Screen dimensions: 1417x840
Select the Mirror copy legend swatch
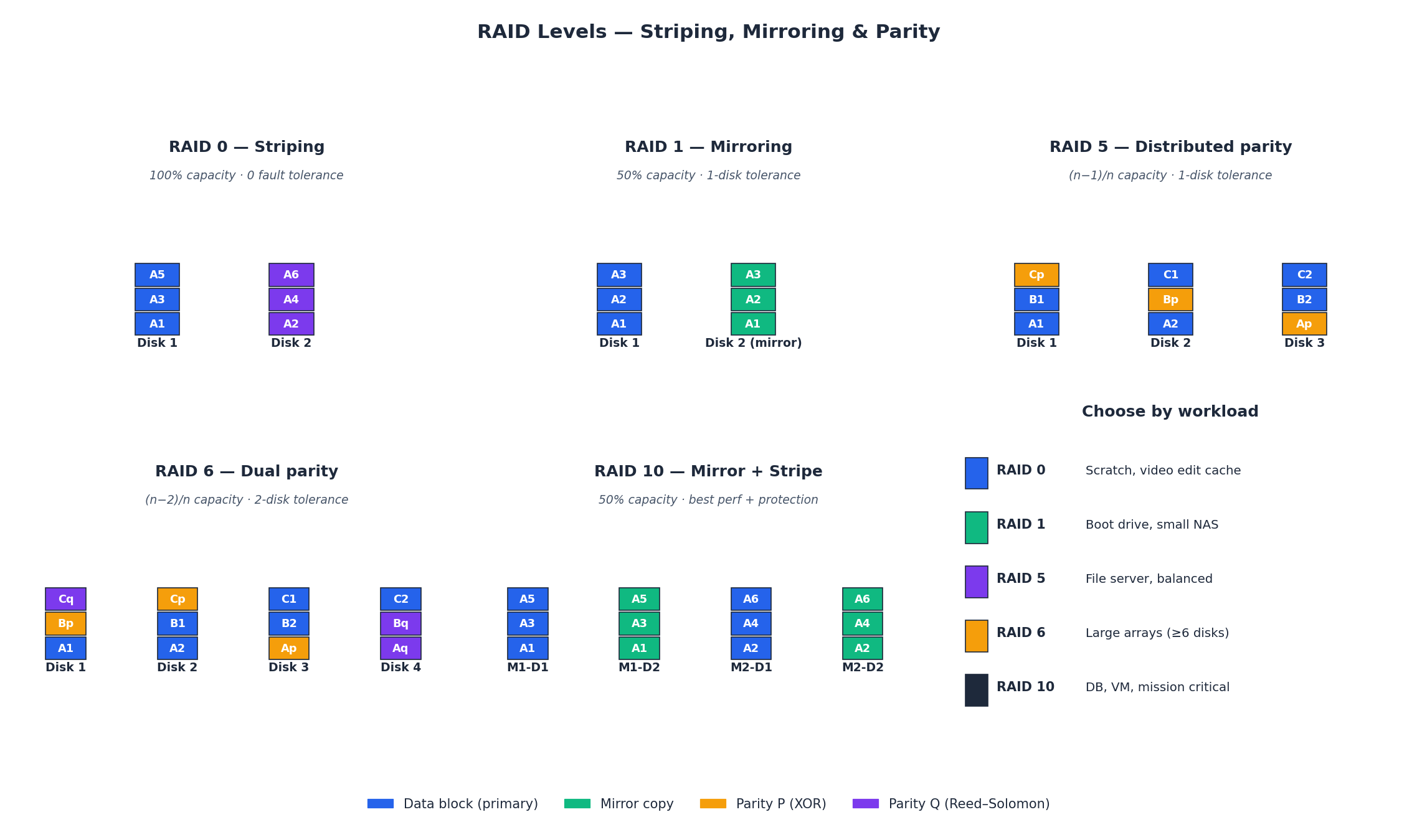577,804
